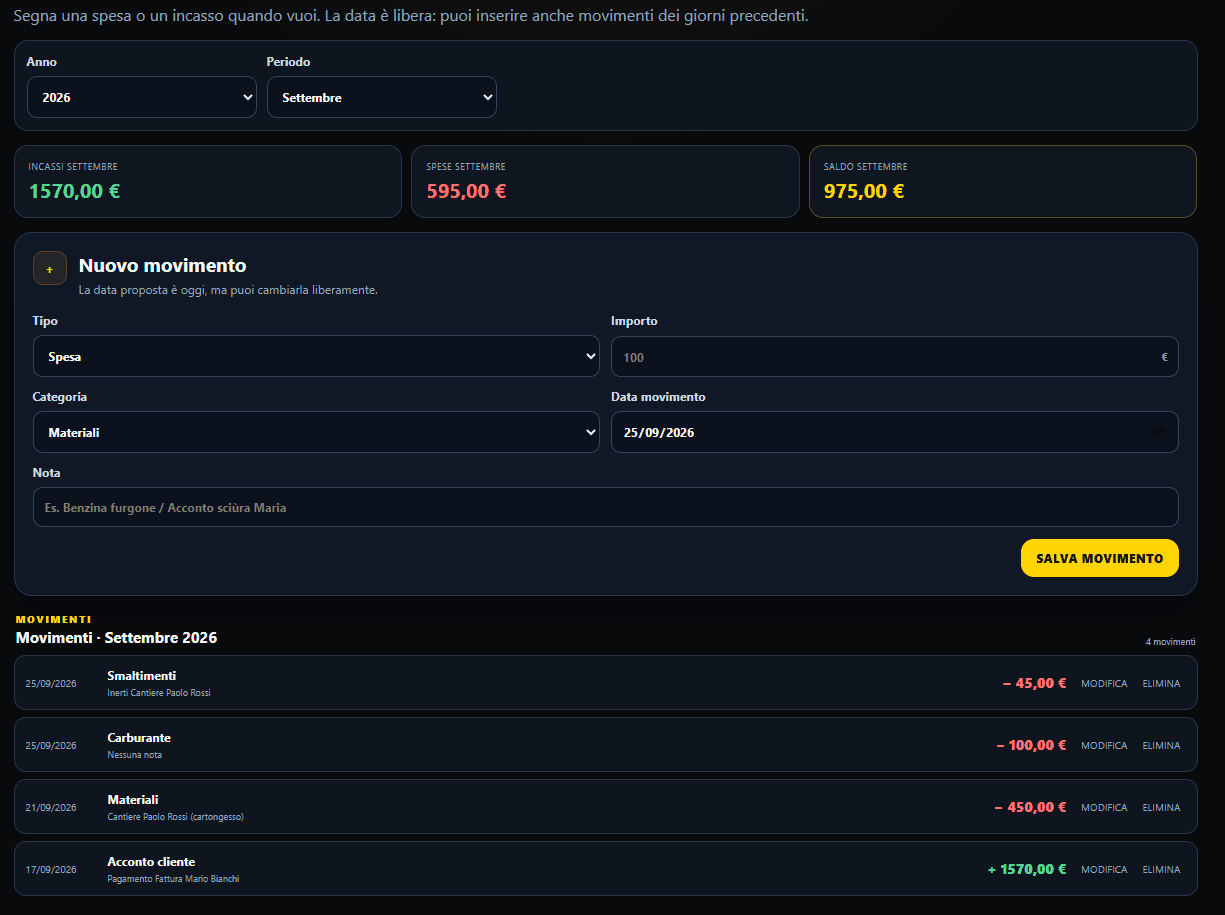This screenshot has width=1225, height=915.
Task: Click the "Nessuna nota" text under Carburante
Action: tap(134, 755)
